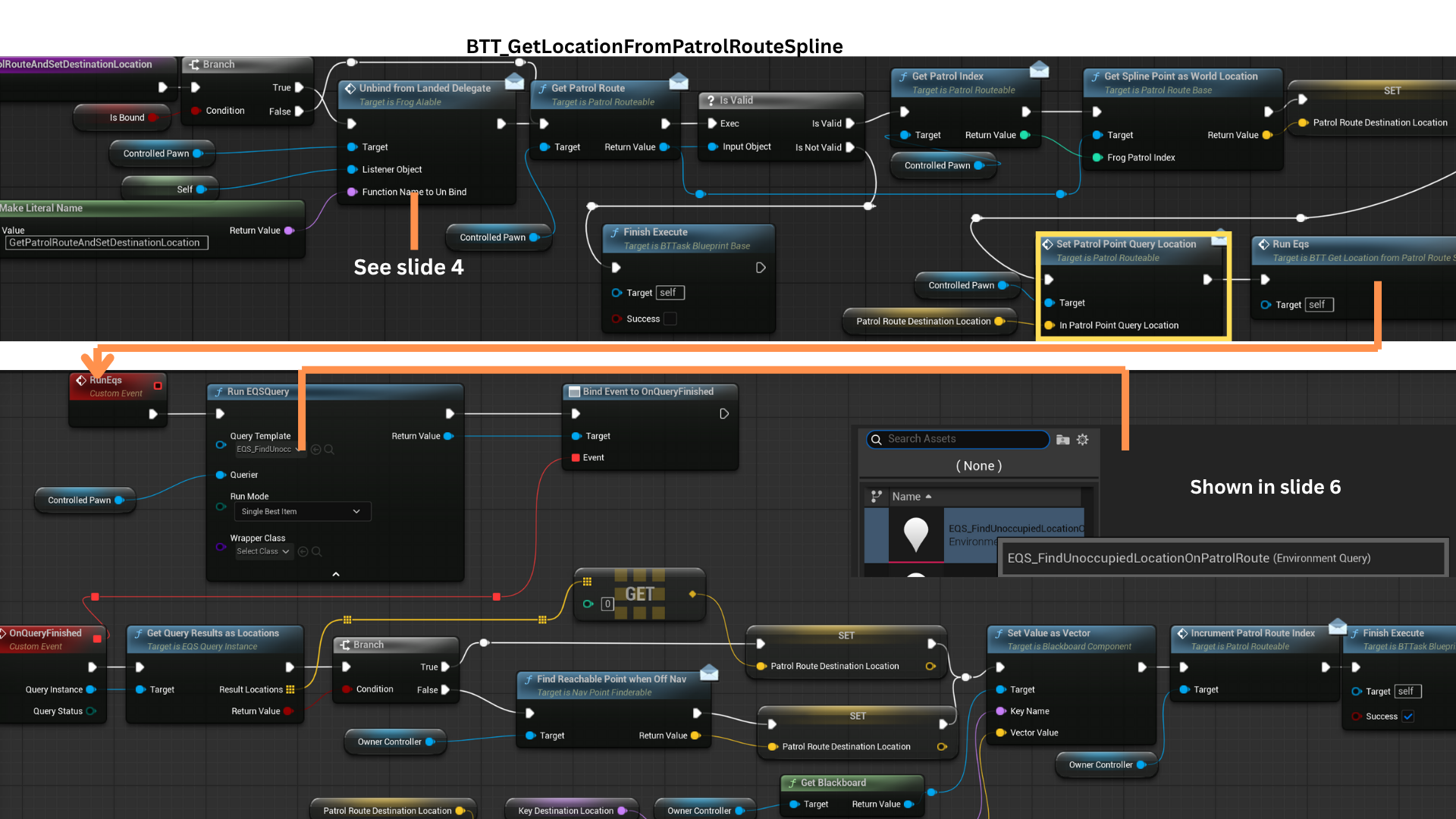Click the Owner Controller node under Find Reachable Point
1456x819 pixels.
coord(389,742)
